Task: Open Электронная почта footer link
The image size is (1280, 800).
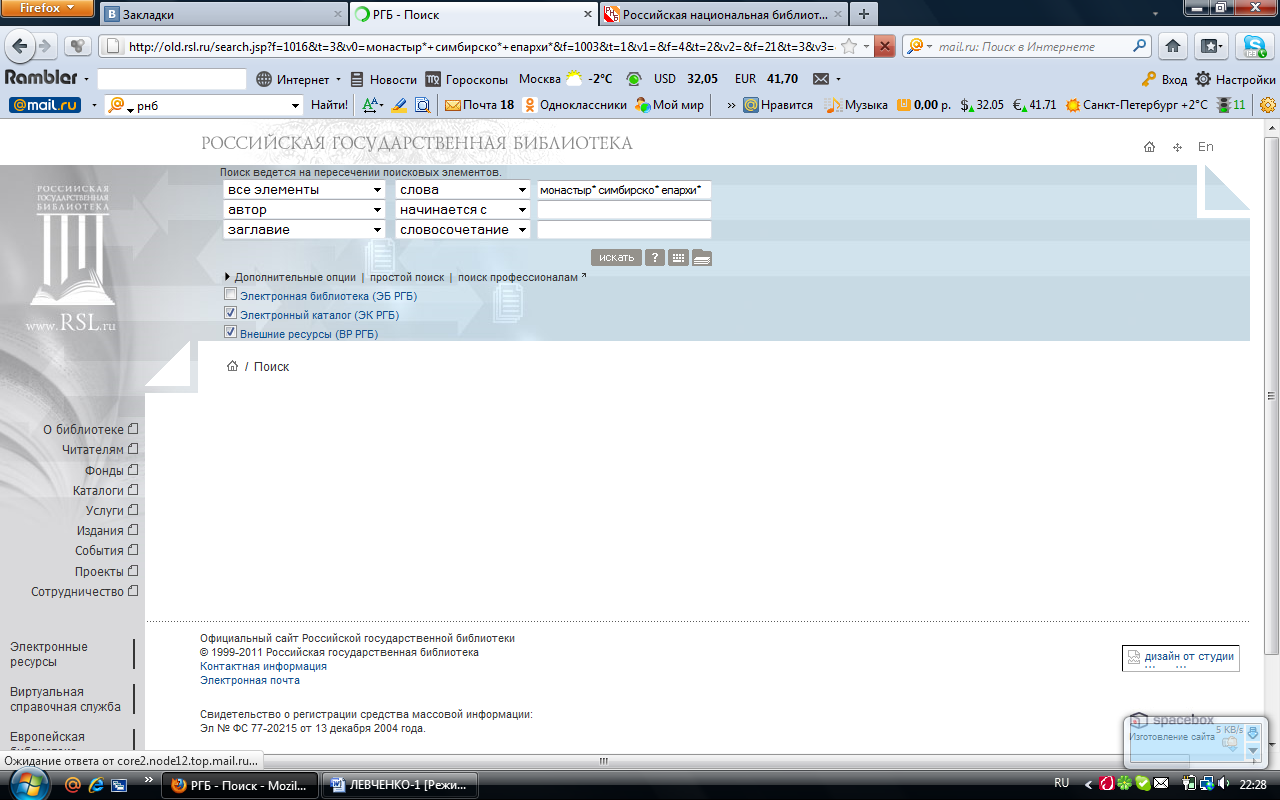Action: coord(250,680)
